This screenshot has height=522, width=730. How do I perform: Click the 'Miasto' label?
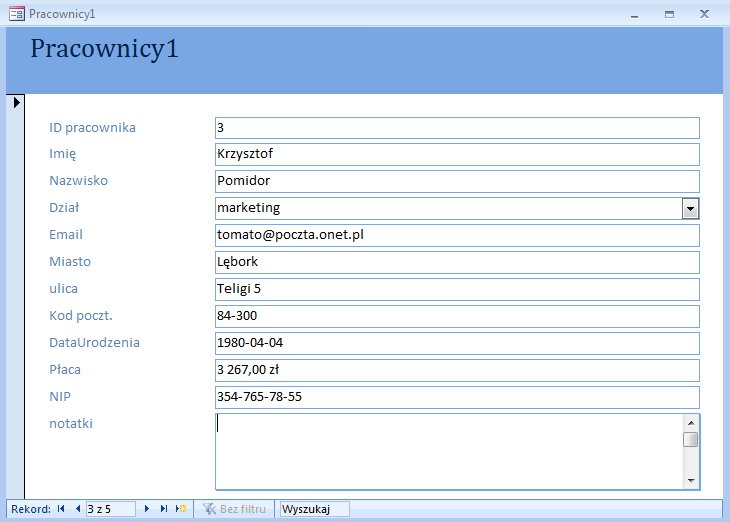[70, 262]
